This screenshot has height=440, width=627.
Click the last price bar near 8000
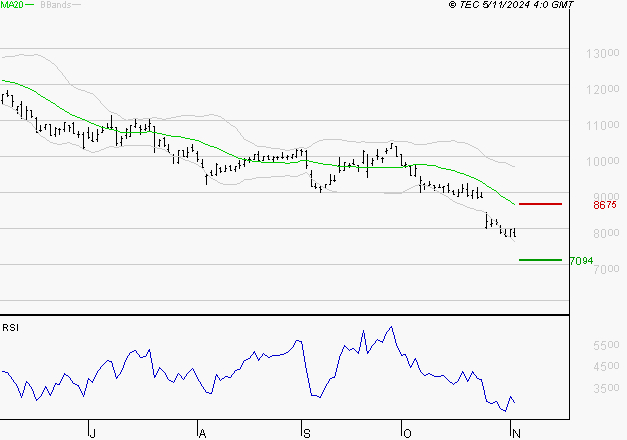514,233
